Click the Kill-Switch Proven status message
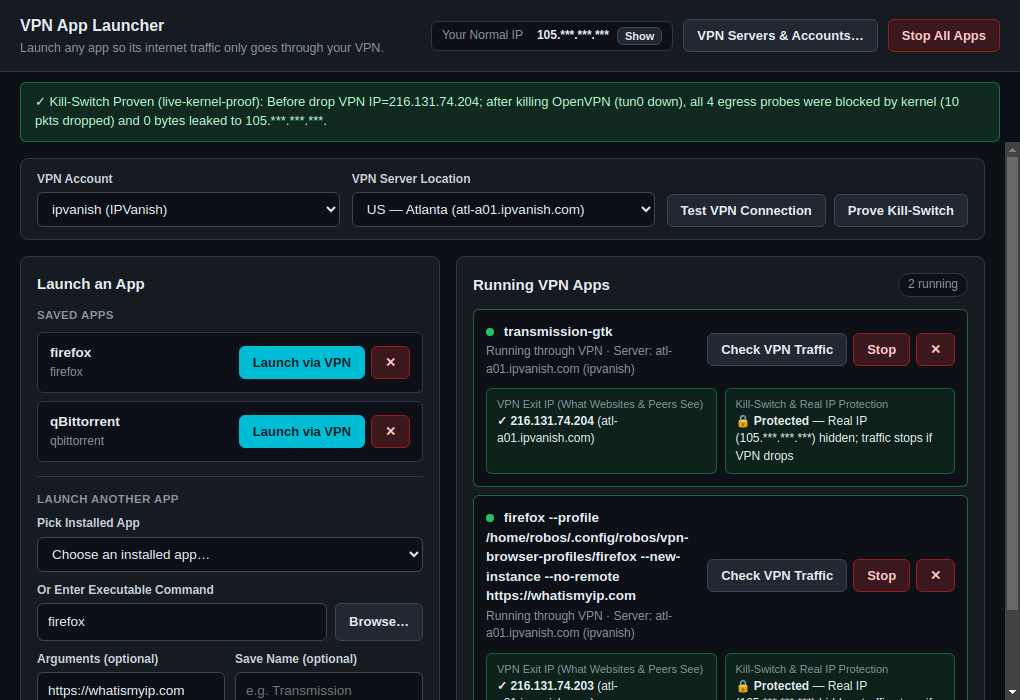Screen dimensions: 1020x700 (509, 111)
